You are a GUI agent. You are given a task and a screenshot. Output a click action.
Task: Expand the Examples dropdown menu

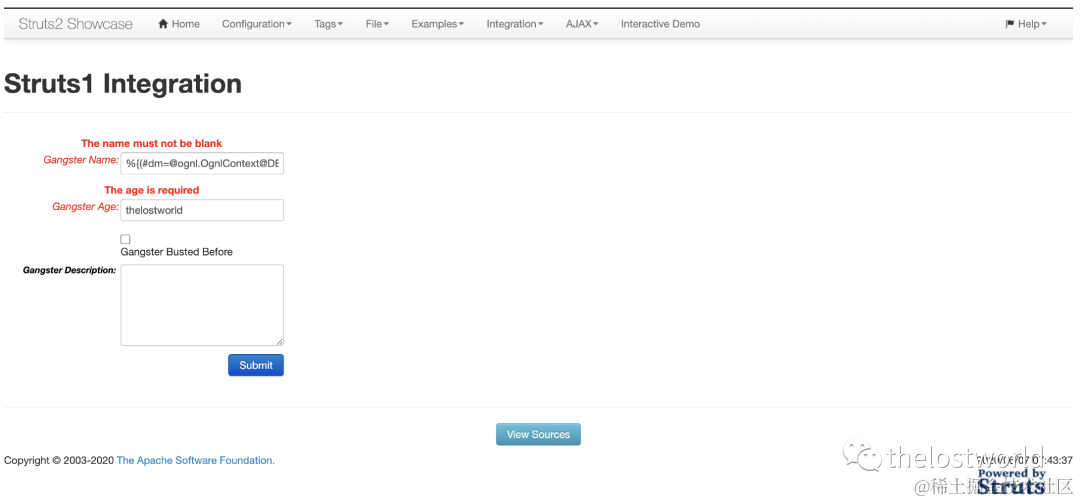point(437,24)
